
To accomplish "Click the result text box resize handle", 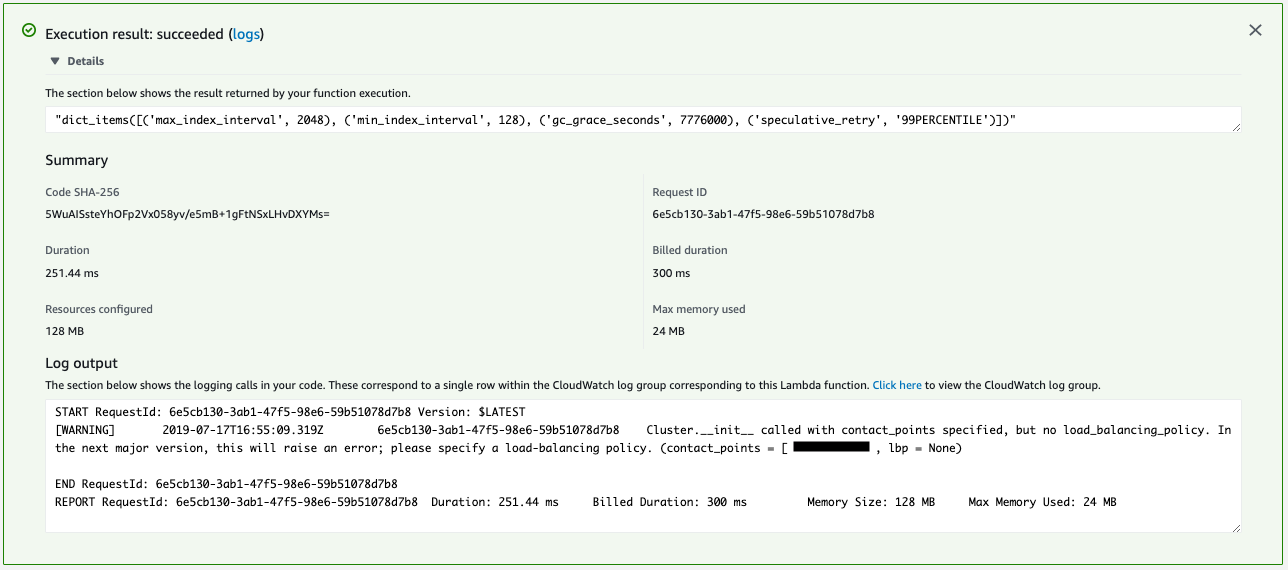I will pos(1236,127).
